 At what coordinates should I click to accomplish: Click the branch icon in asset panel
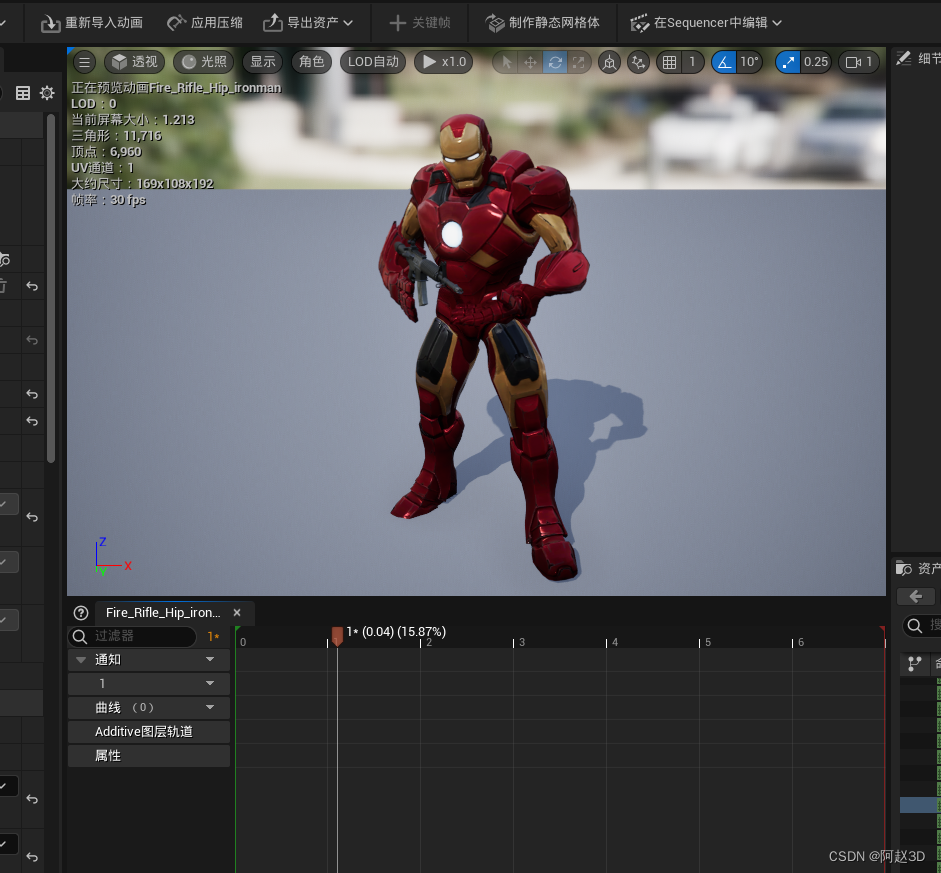pyautogui.click(x=915, y=663)
